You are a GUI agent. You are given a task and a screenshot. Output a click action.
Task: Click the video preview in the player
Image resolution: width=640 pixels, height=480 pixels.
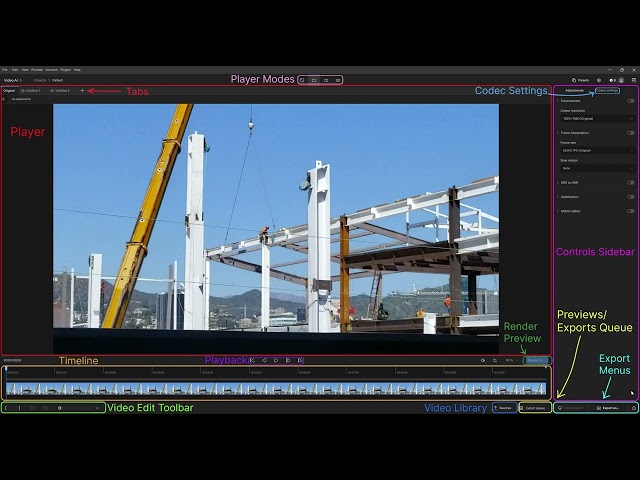(276, 228)
